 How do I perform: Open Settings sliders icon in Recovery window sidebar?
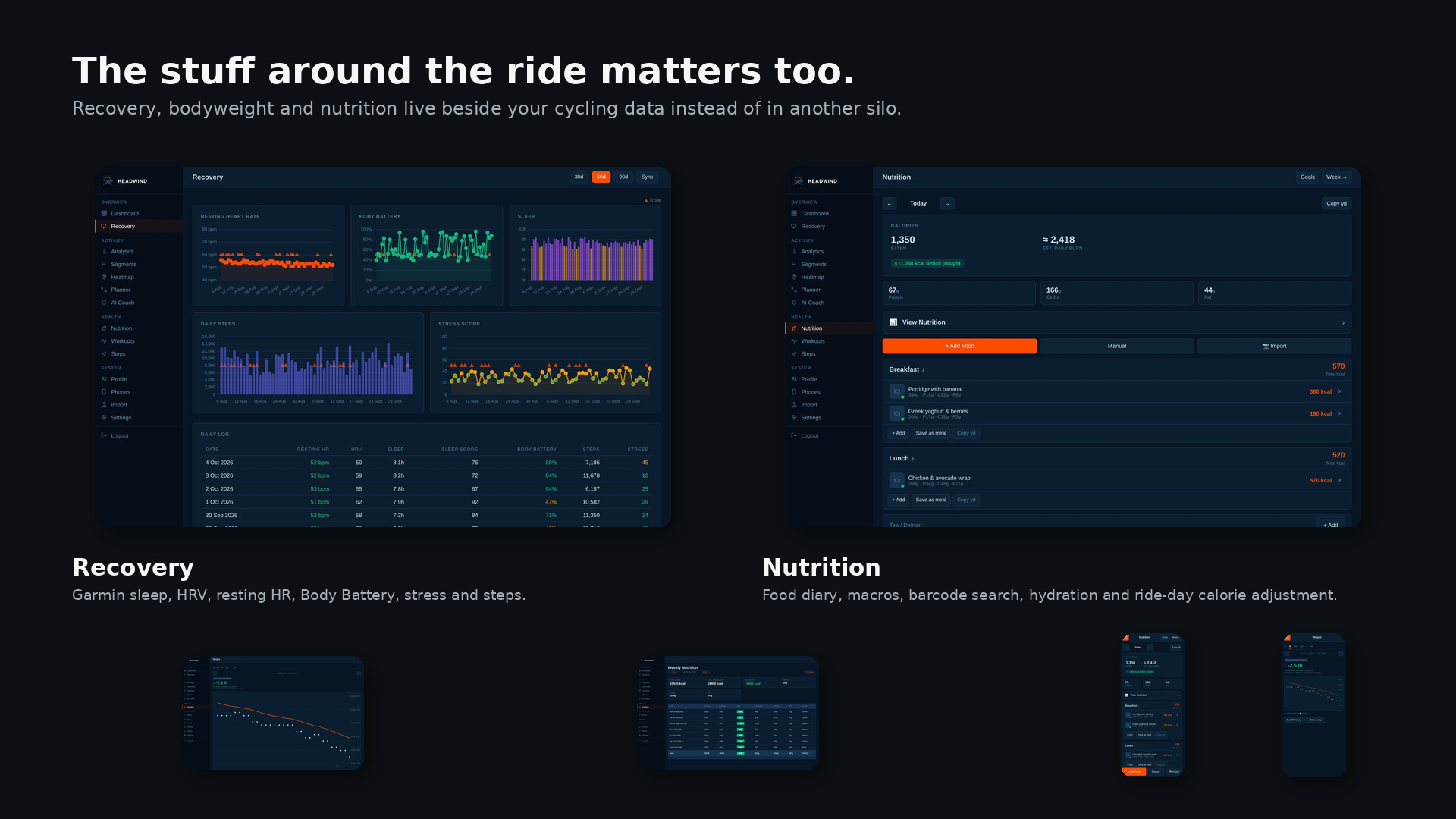[x=104, y=418]
